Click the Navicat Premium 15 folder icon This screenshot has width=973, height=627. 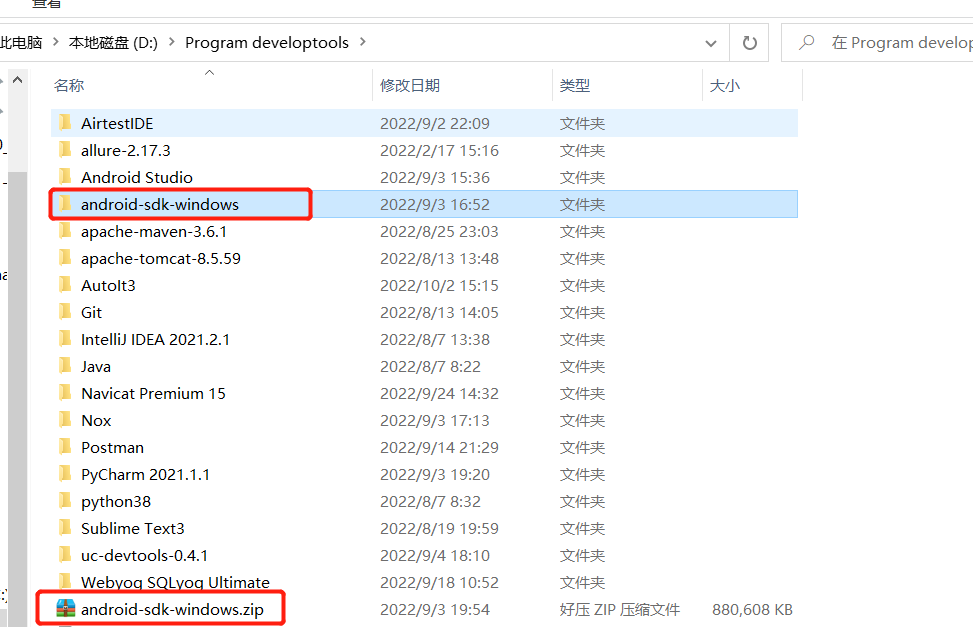(x=65, y=393)
